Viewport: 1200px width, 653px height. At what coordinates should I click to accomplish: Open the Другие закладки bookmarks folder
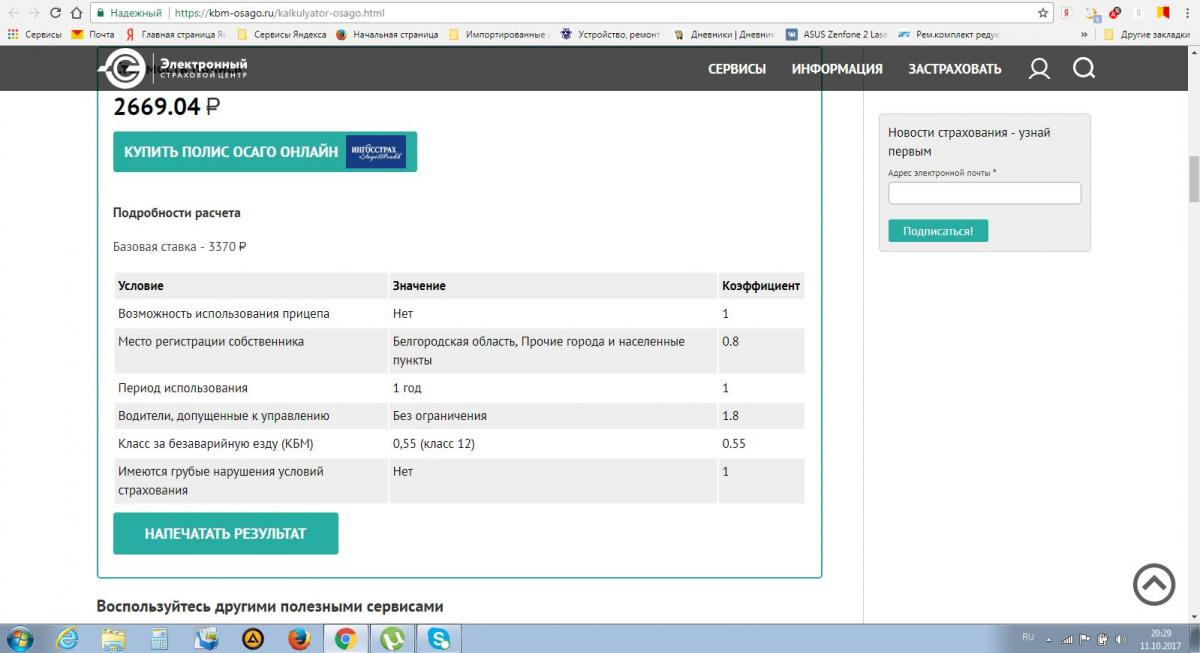coord(1147,34)
